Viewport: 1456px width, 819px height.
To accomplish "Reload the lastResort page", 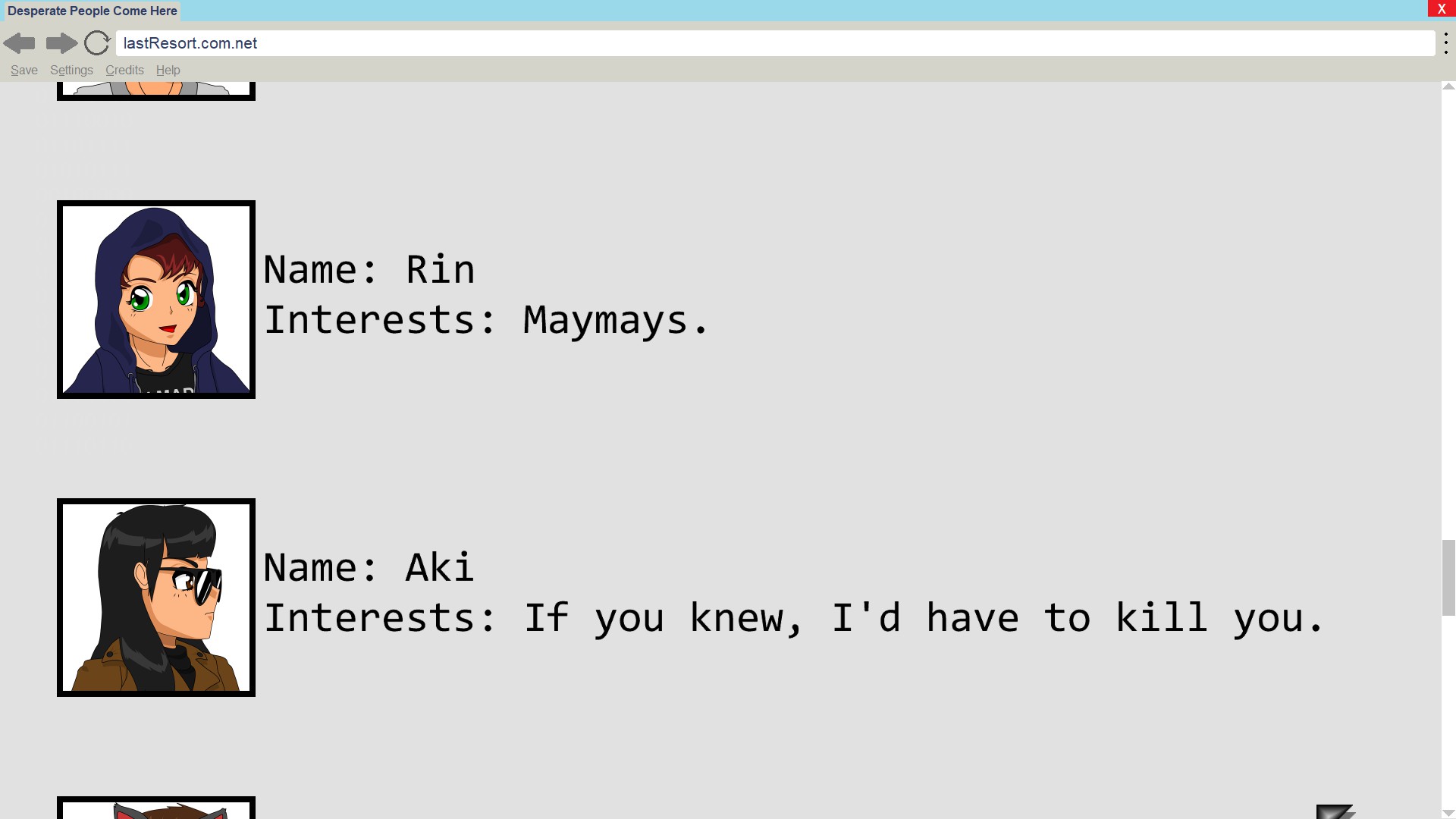I will [x=97, y=43].
